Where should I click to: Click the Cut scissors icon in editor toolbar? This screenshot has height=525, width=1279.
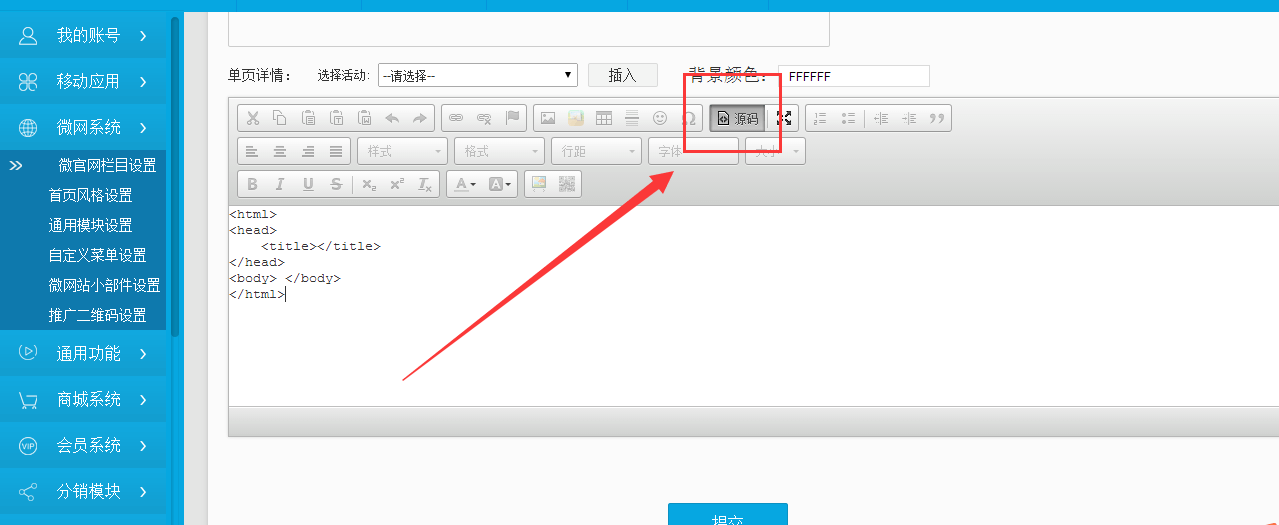click(x=253, y=118)
